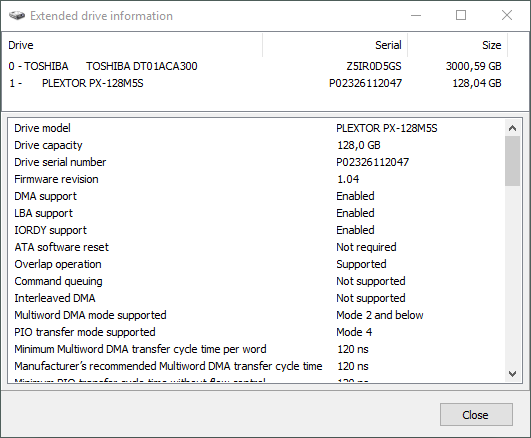Click the Drive model label
The height and width of the screenshot is (438, 531).
click(x=42, y=128)
